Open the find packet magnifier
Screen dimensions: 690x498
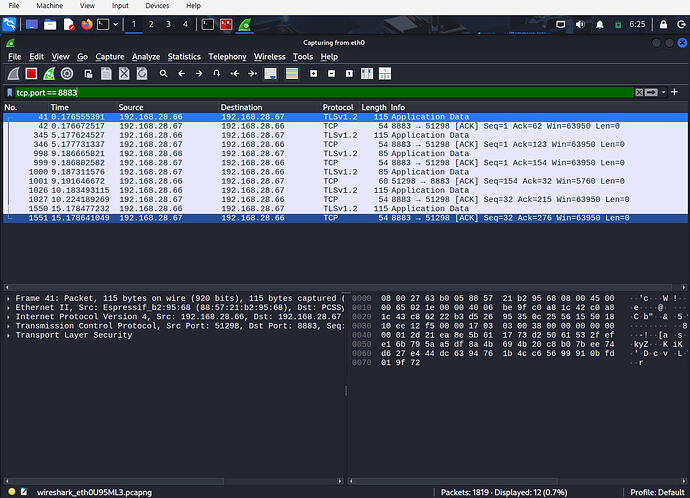[163, 73]
